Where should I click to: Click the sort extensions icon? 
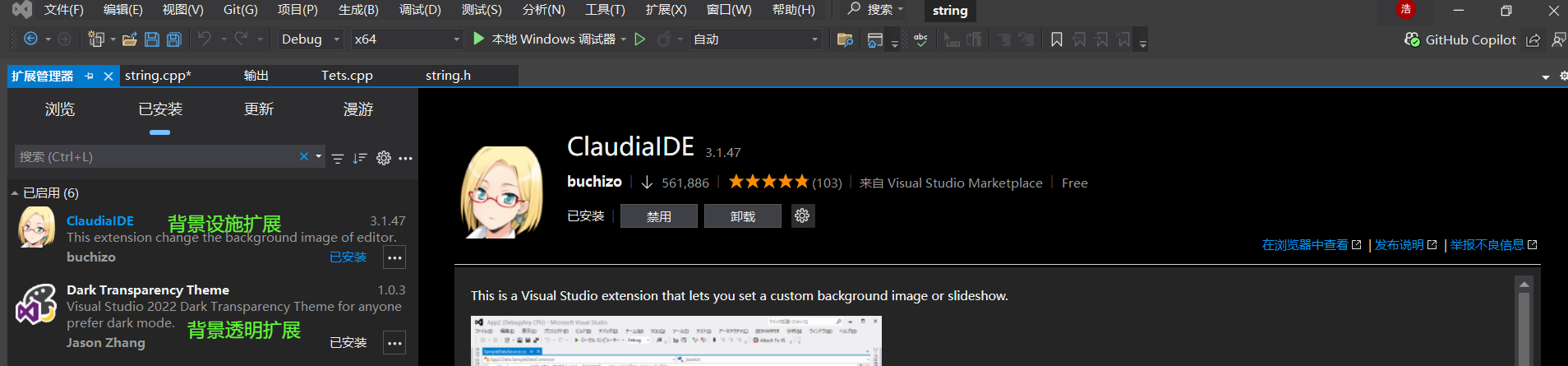pyautogui.click(x=360, y=158)
